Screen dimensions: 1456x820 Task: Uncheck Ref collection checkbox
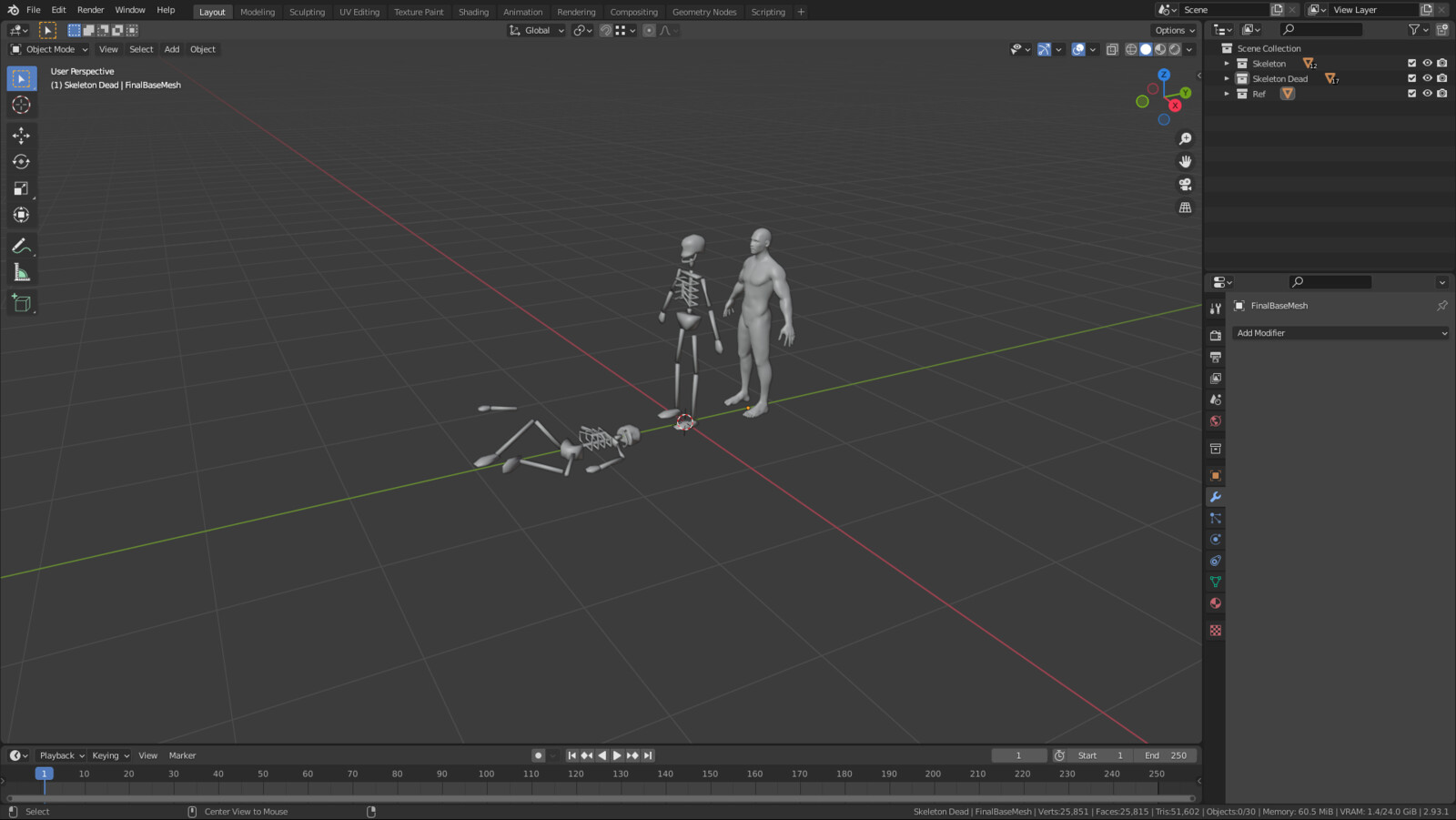point(1412,94)
